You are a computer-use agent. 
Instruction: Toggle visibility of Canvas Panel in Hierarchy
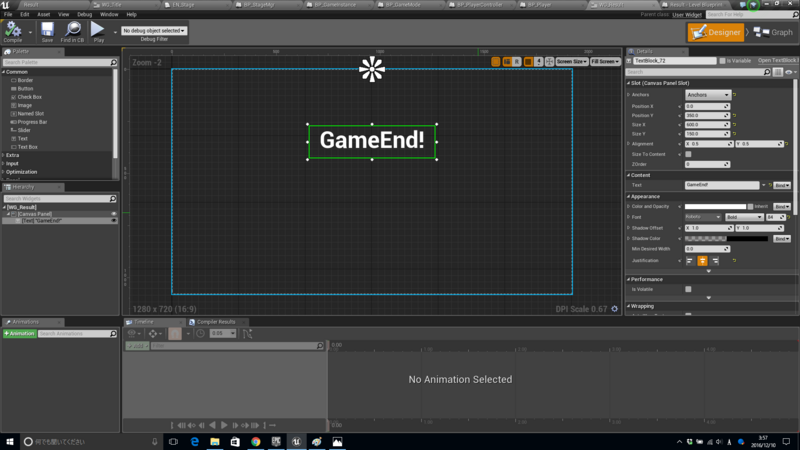pyautogui.click(x=114, y=214)
